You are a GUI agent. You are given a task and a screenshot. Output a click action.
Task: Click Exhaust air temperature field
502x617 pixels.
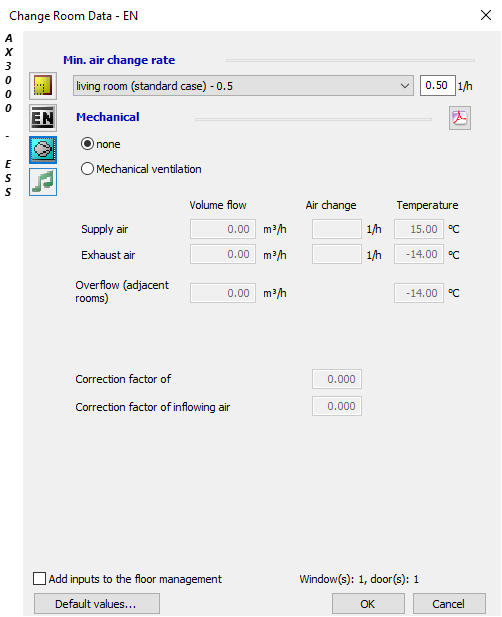(419, 254)
